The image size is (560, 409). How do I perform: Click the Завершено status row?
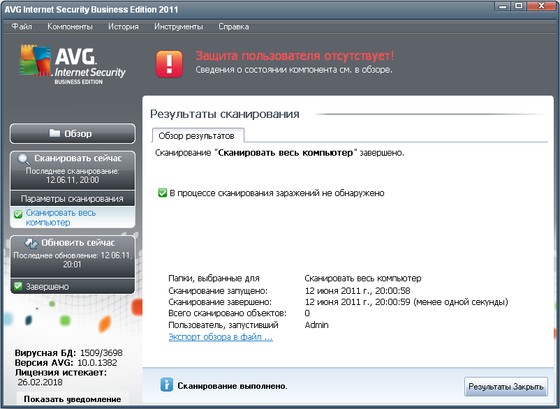pyautogui.click(x=73, y=286)
